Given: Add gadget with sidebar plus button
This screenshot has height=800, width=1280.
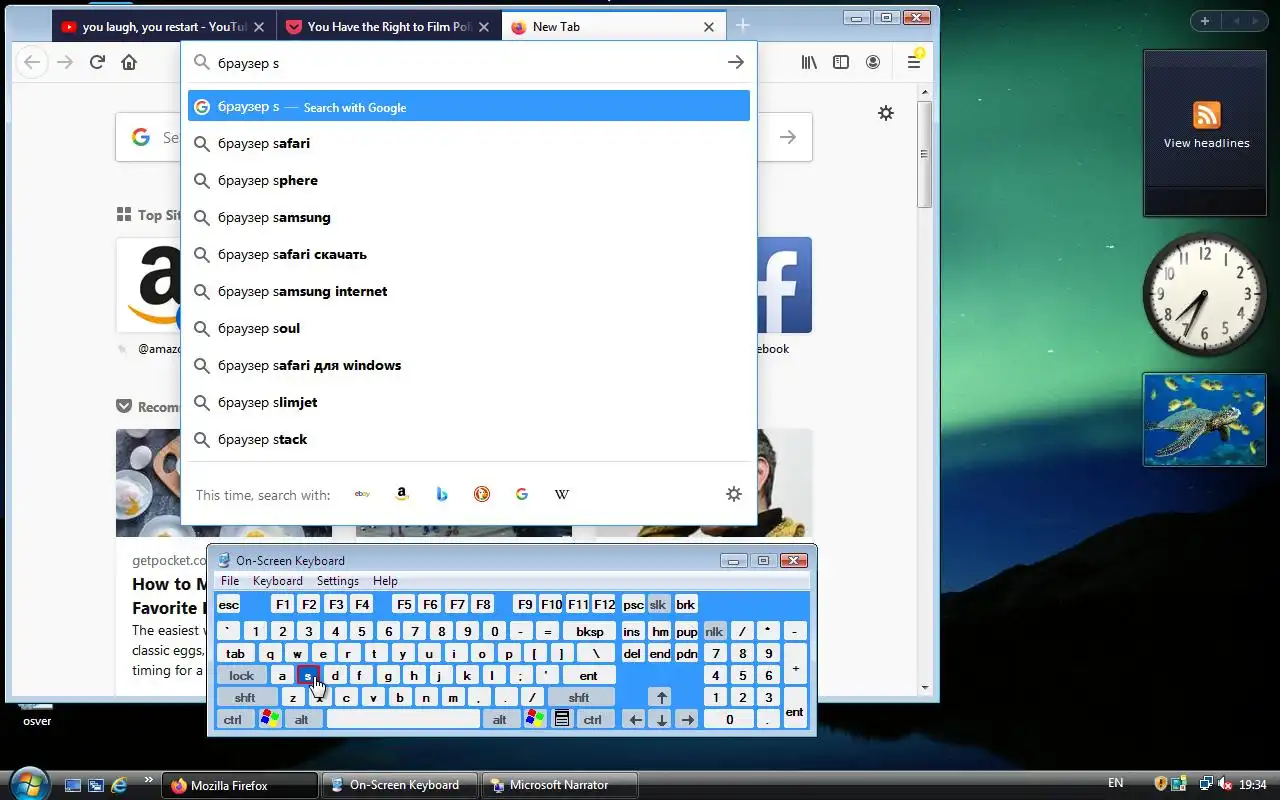Looking at the screenshot, I should pyautogui.click(x=1205, y=21).
